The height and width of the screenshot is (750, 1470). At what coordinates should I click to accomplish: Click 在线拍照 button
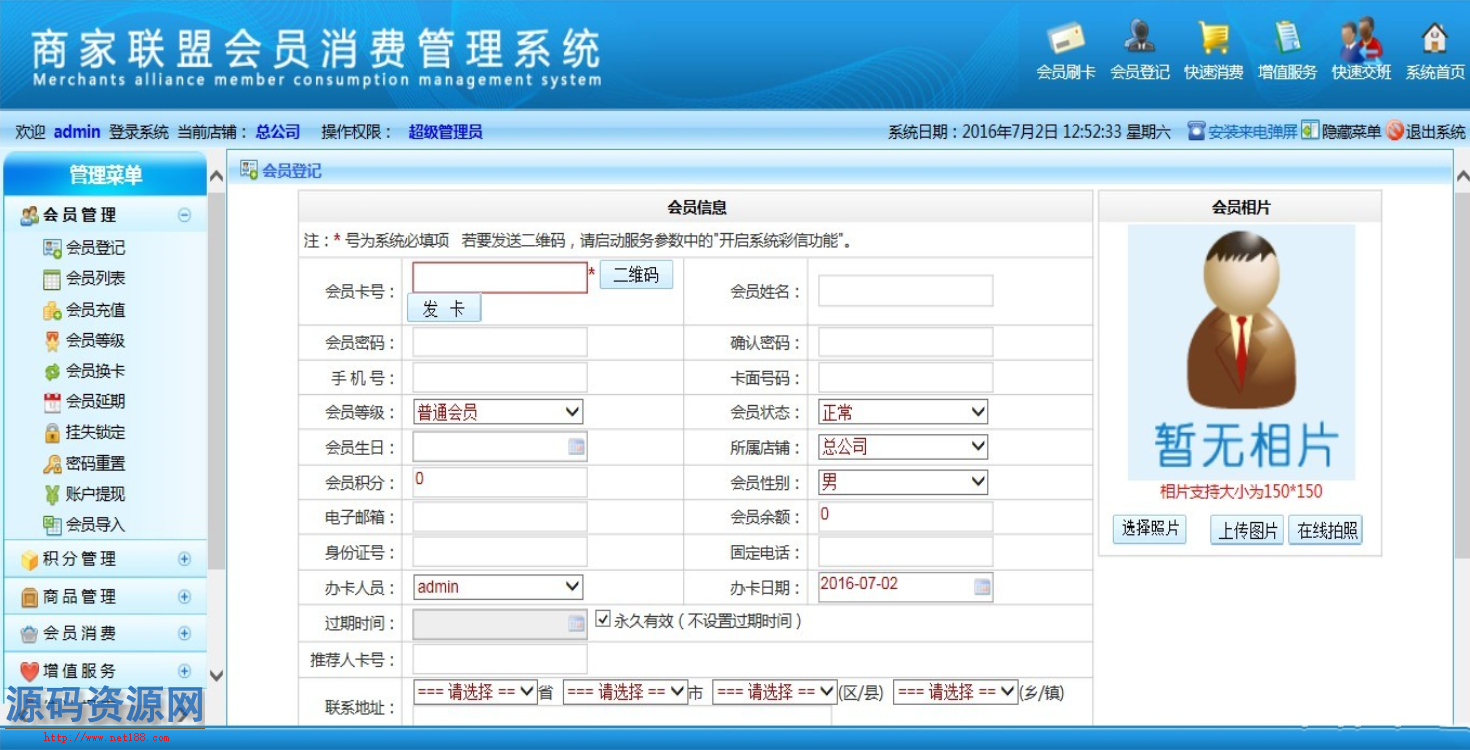point(1327,531)
